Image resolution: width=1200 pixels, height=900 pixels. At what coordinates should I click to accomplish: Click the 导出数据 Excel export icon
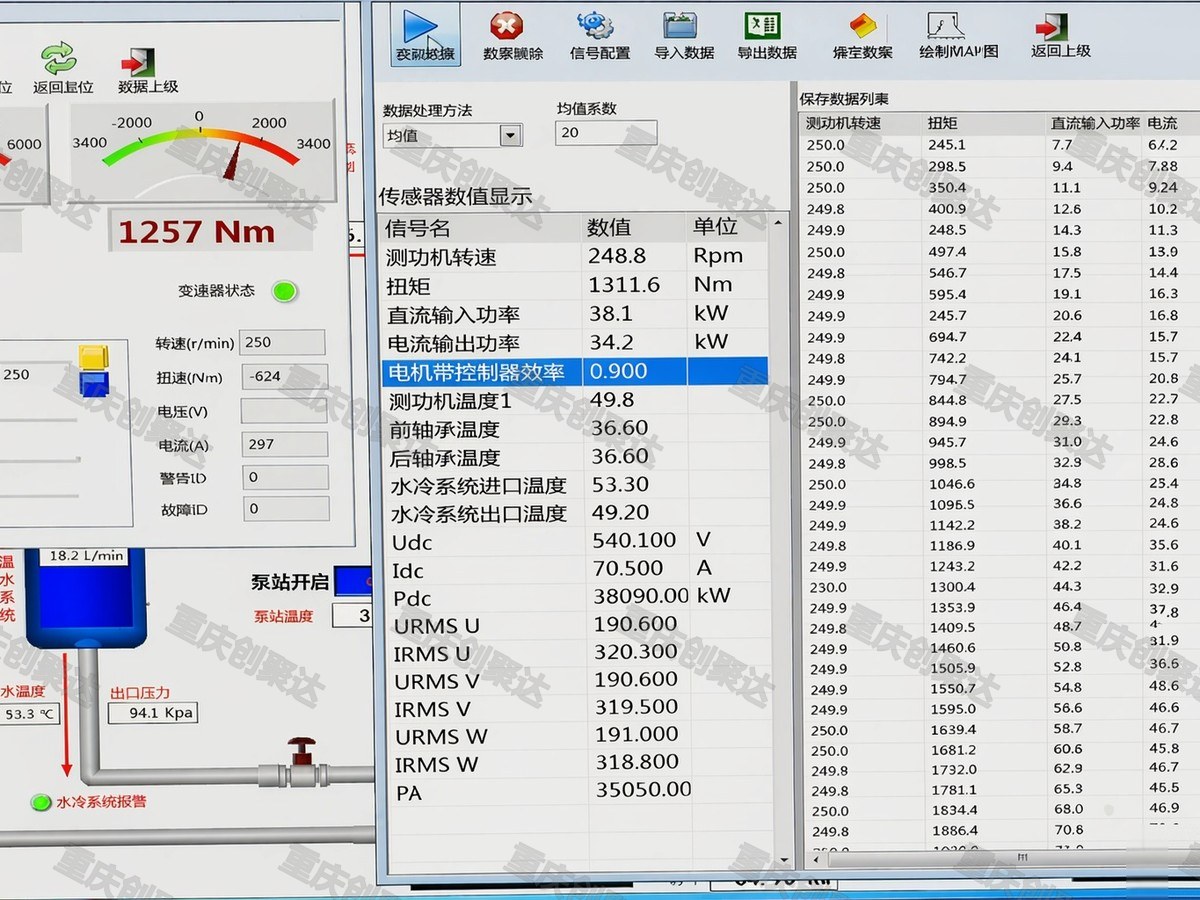763,25
